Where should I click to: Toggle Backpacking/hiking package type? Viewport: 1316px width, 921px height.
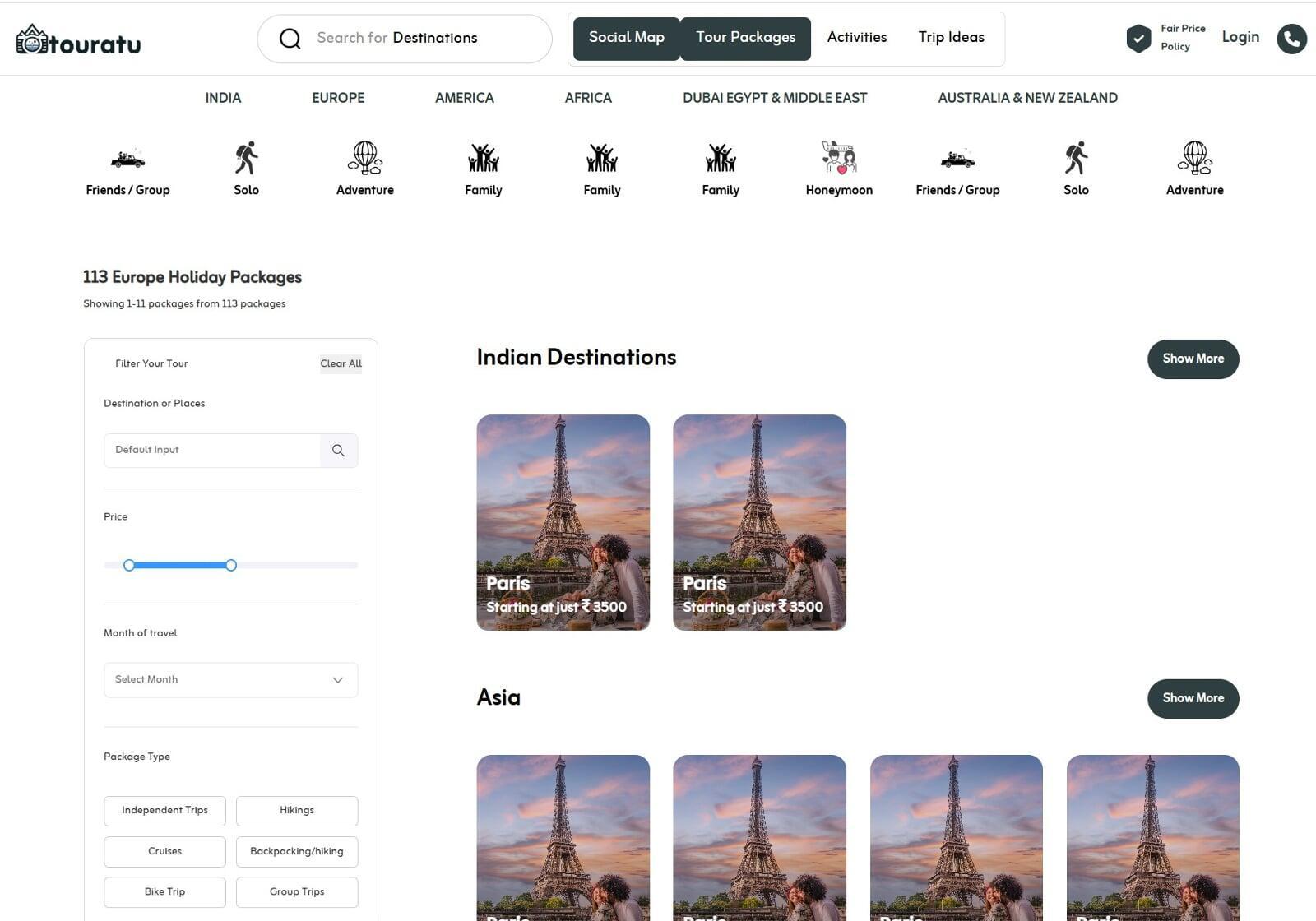click(297, 852)
